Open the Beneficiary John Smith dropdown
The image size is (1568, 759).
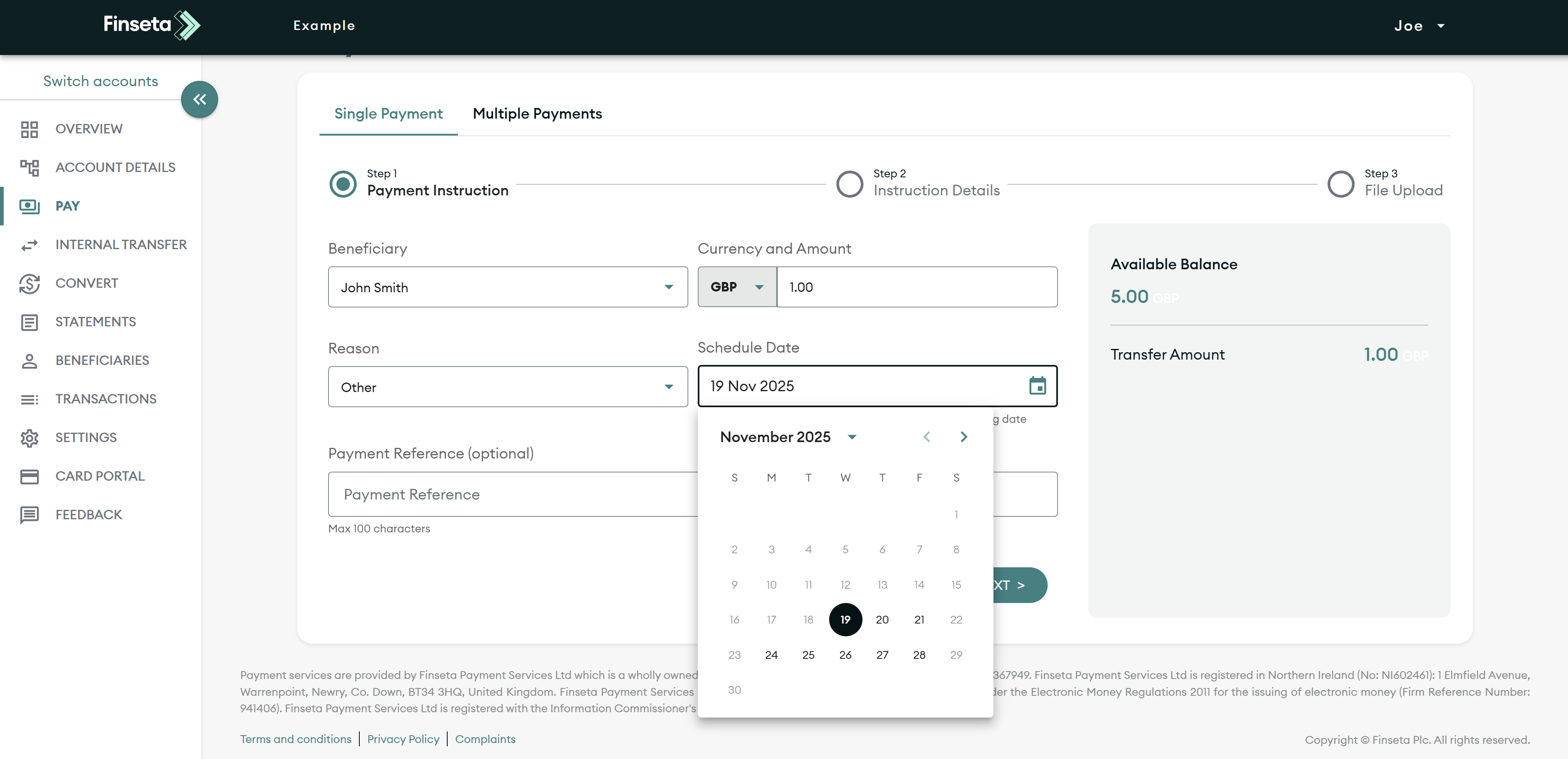(x=507, y=287)
